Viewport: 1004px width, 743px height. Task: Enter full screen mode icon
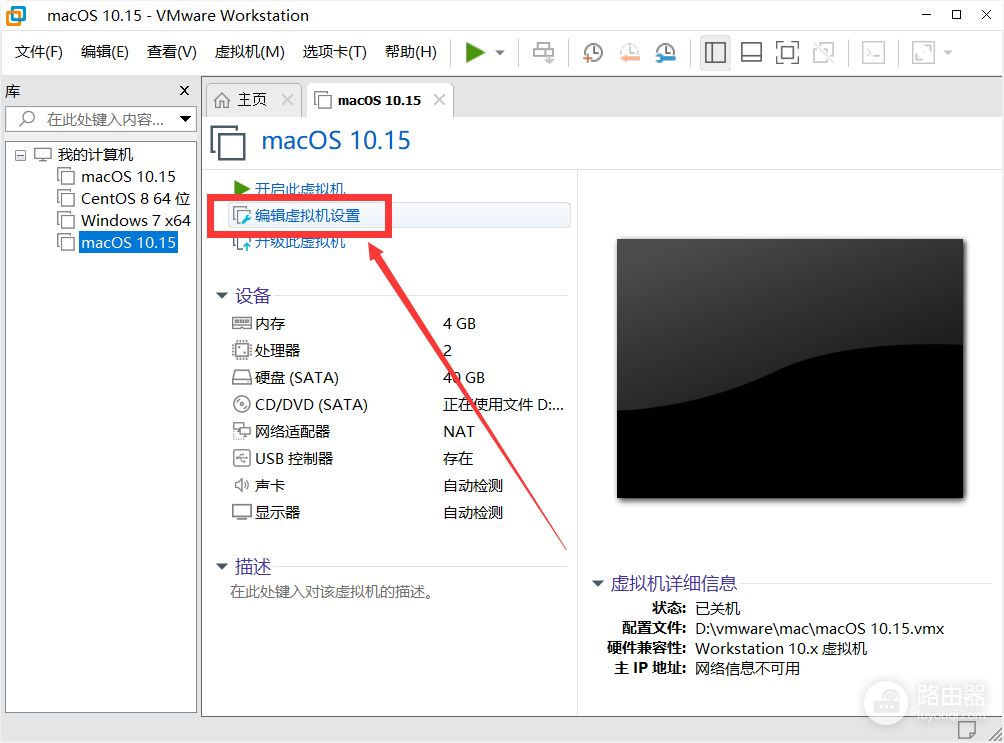[787, 53]
